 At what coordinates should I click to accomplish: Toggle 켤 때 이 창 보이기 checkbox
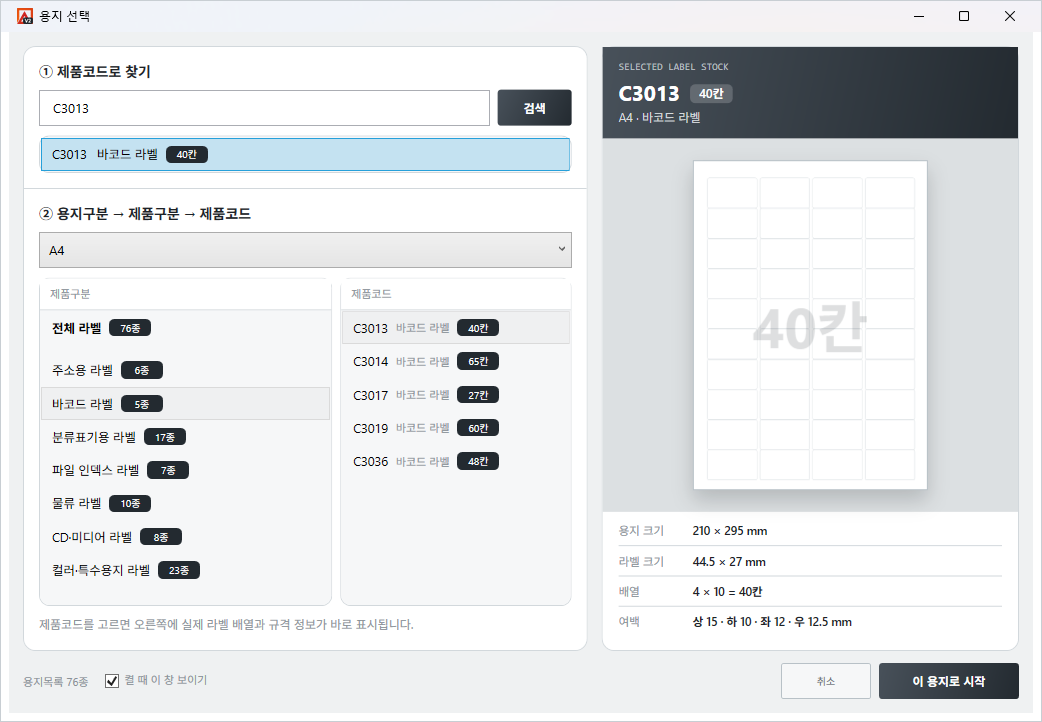pyautogui.click(x=112, y=681)
